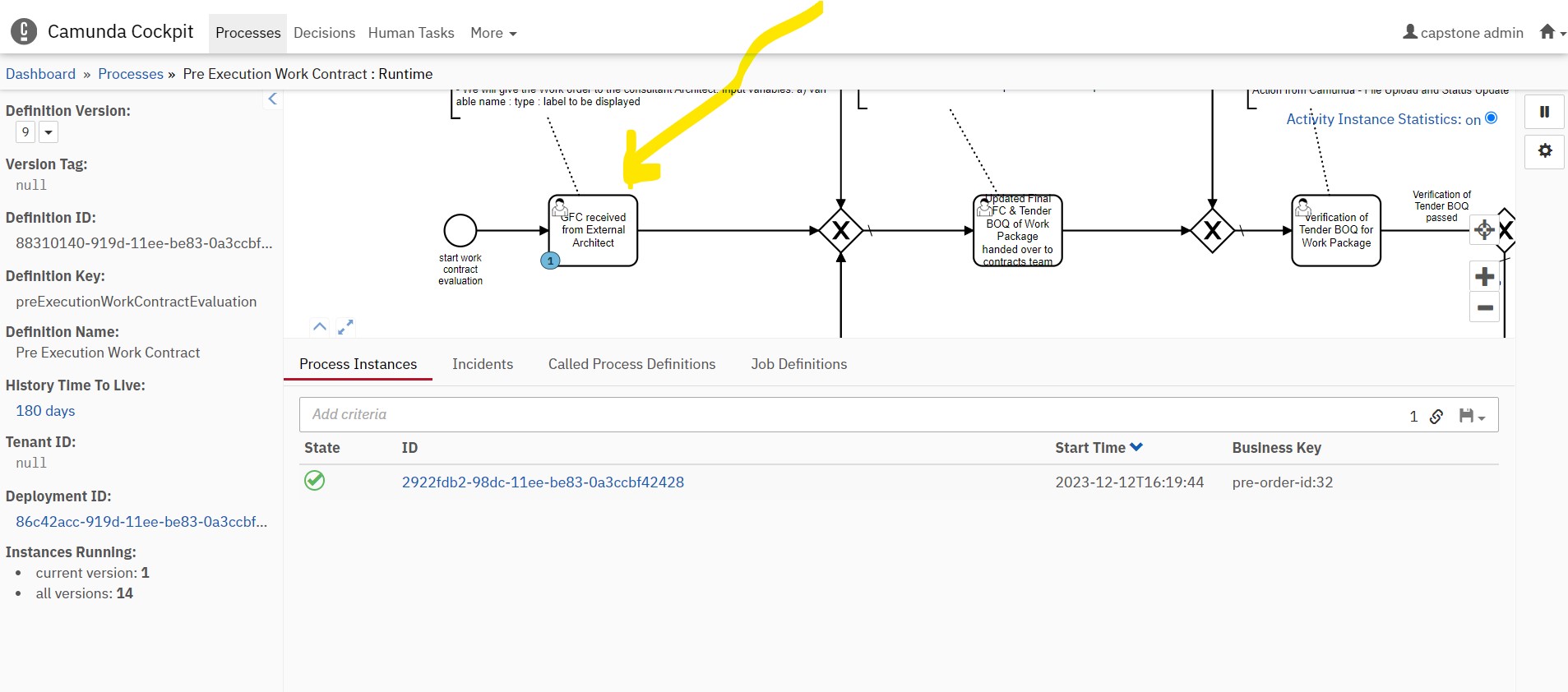
Task: Collapse the left definition sidebar
Action: (272, 99)
